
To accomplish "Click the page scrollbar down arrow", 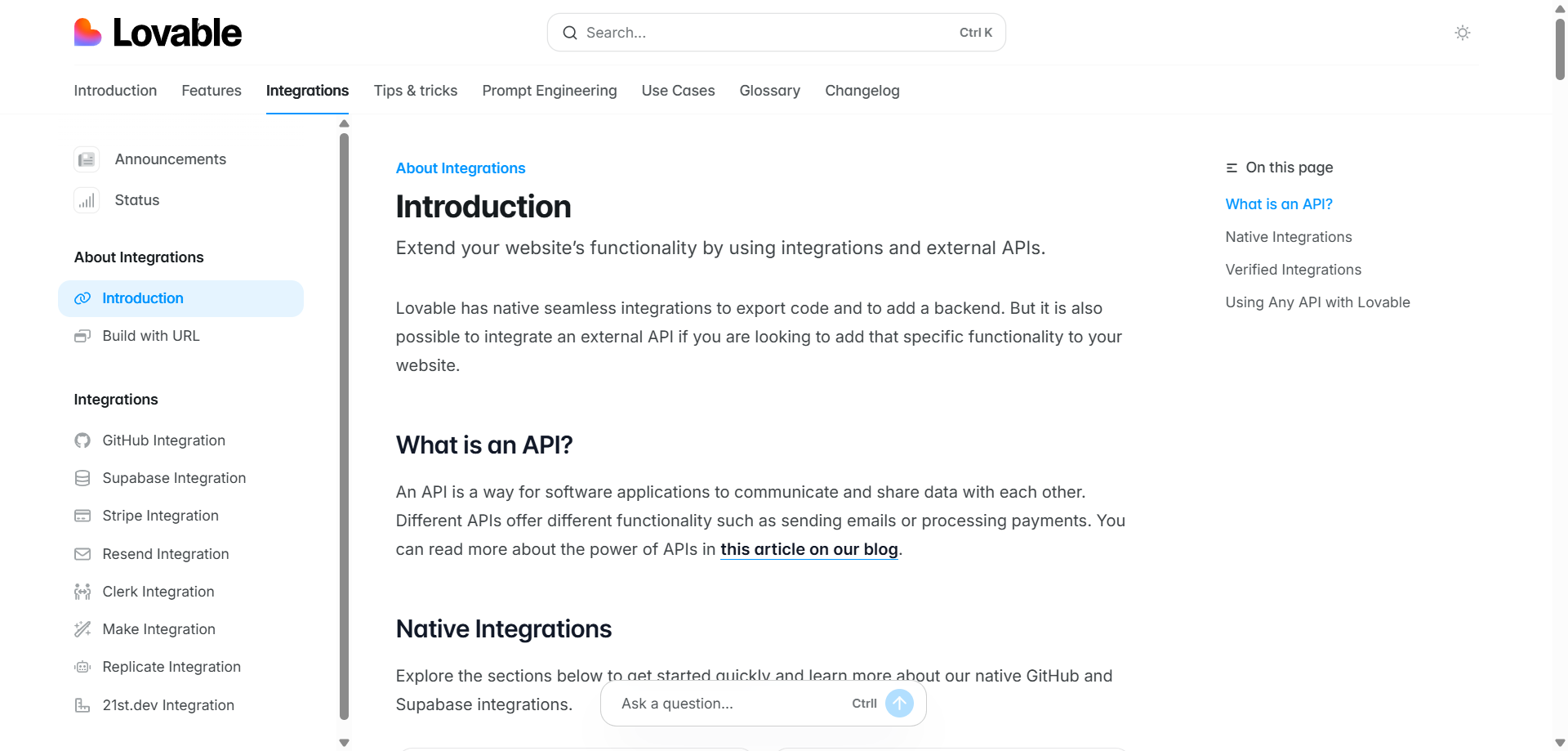I will click(x=1560, y=743).
